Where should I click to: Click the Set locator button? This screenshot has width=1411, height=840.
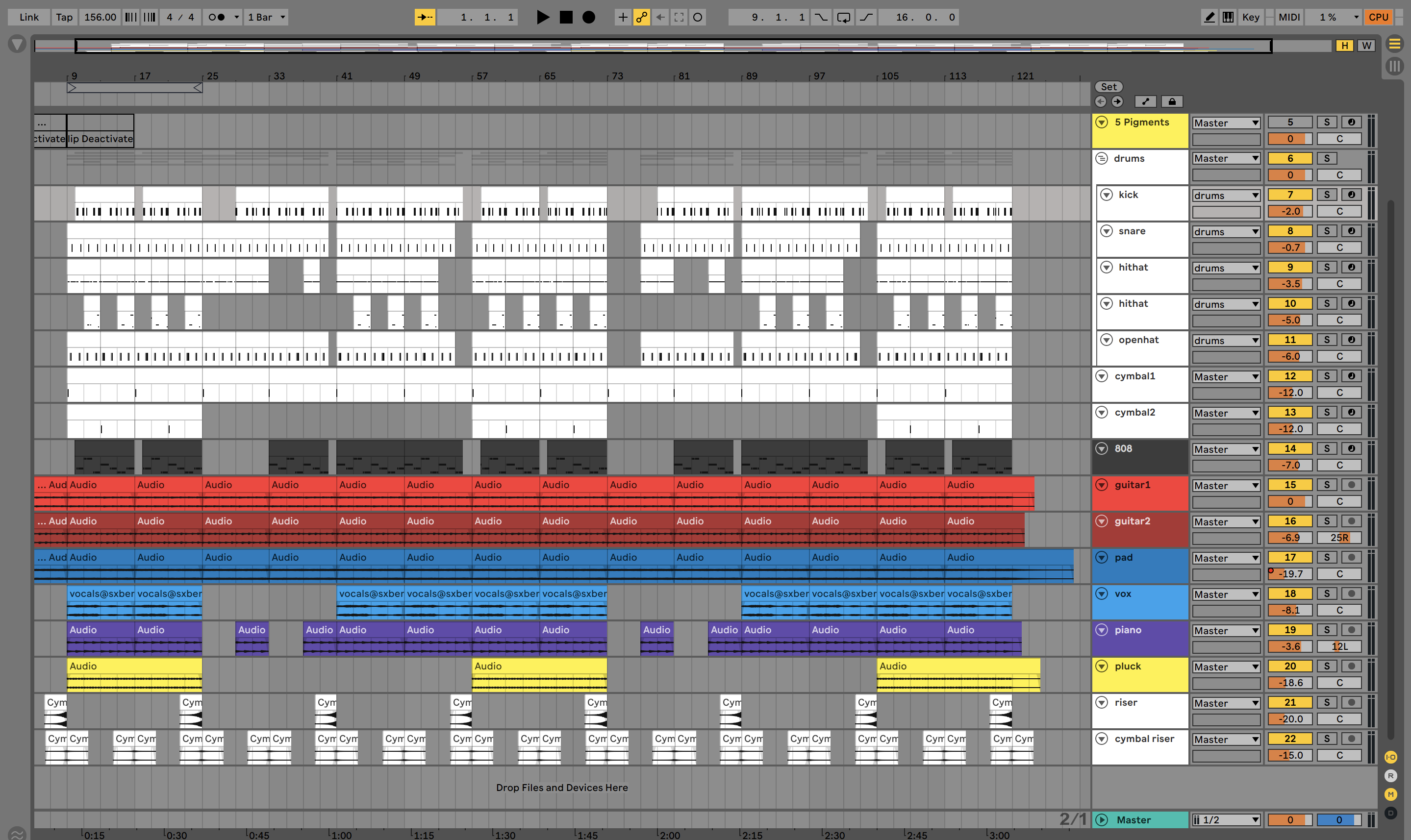pos(1108,87)
